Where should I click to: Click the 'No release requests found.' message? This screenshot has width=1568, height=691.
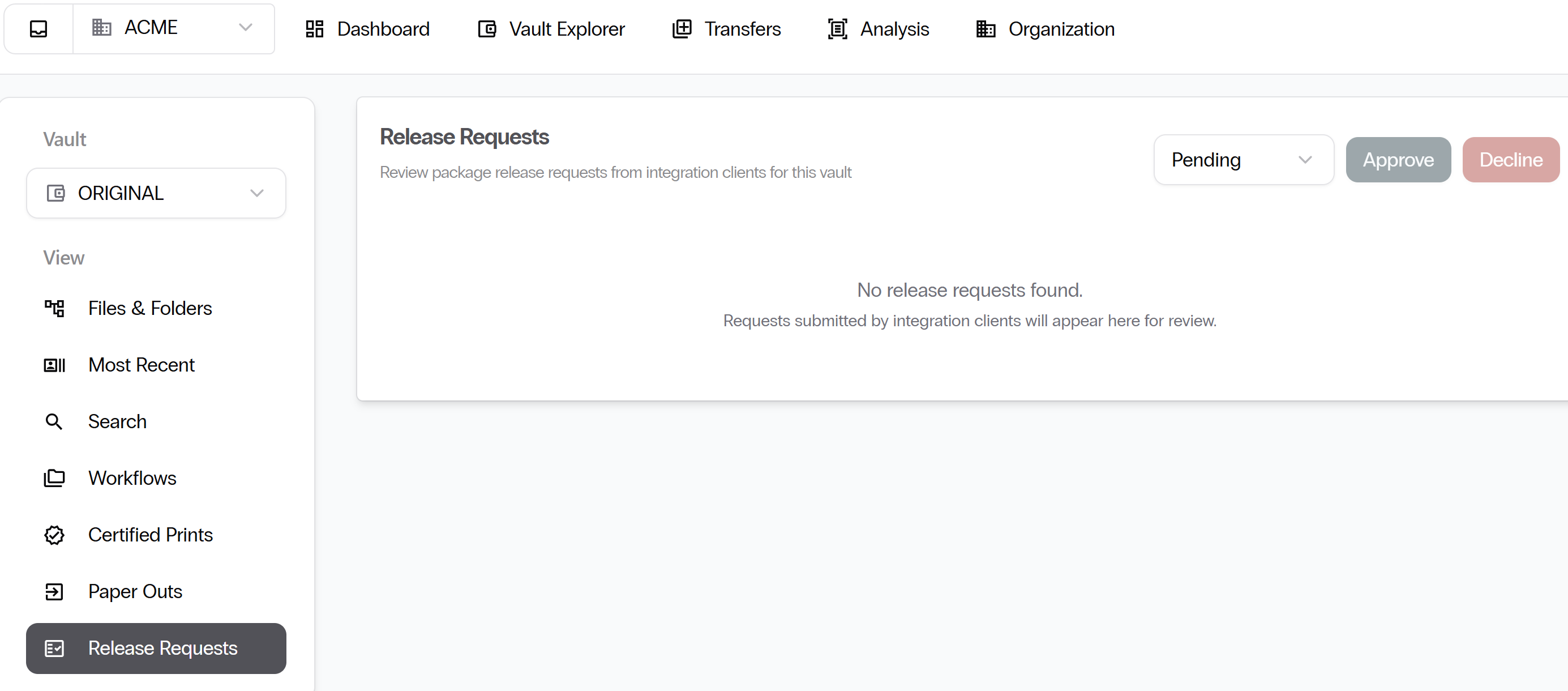point(970,290)
